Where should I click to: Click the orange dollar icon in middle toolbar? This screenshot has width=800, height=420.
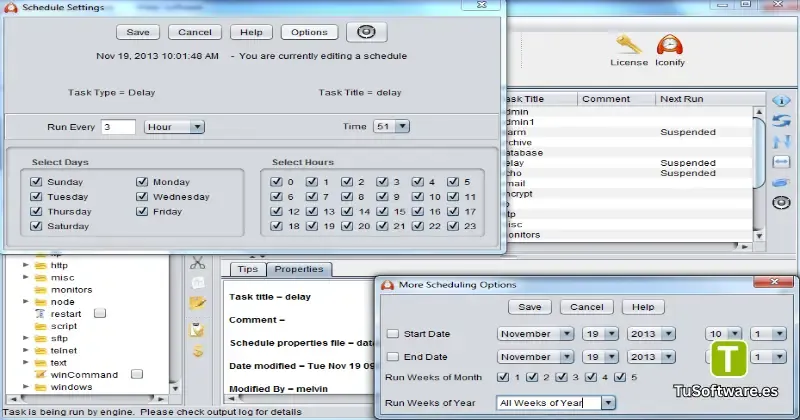click(x=197, y=351)
